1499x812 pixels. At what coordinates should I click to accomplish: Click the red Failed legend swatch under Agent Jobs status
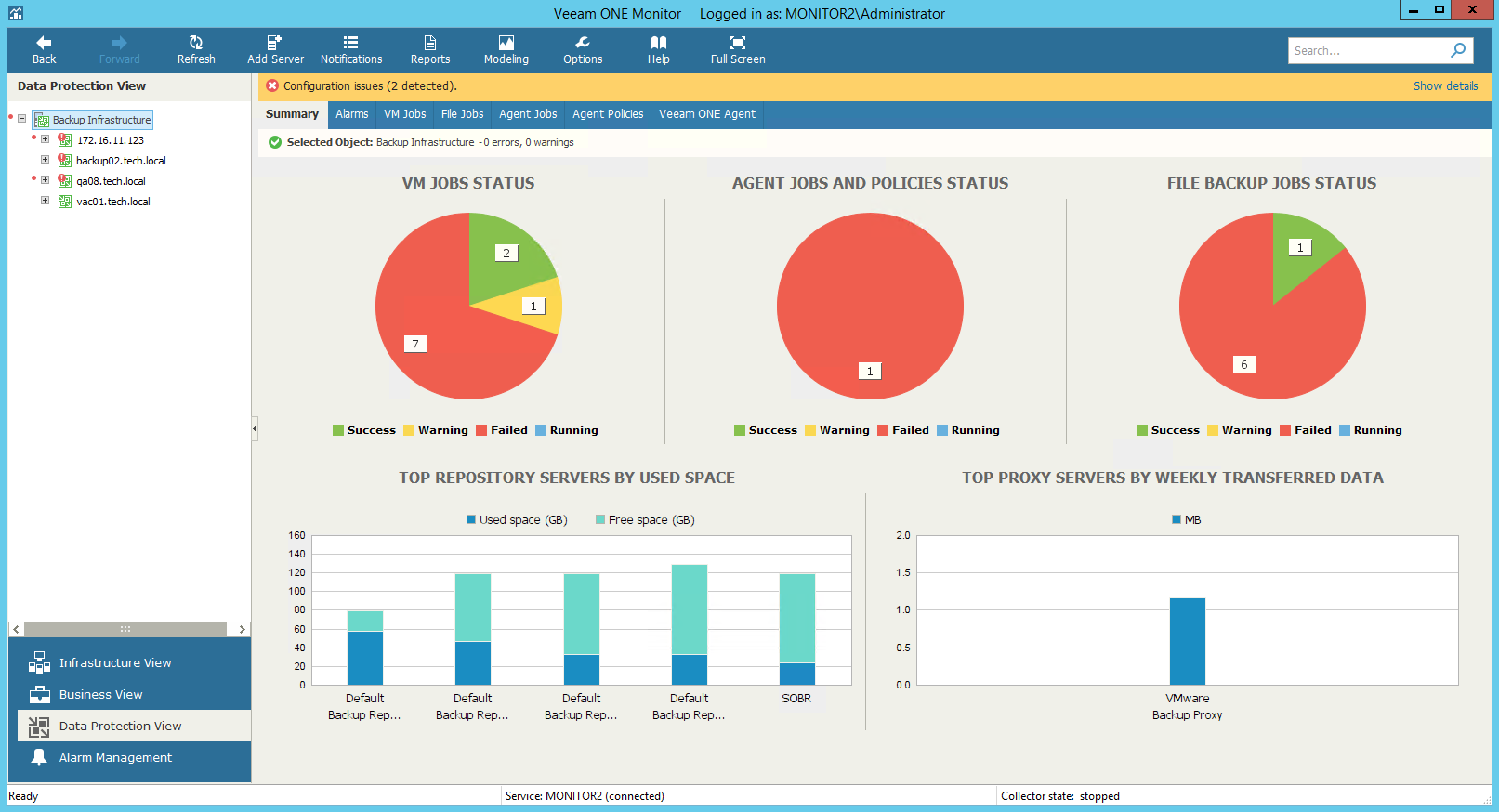tap(883, 430)
